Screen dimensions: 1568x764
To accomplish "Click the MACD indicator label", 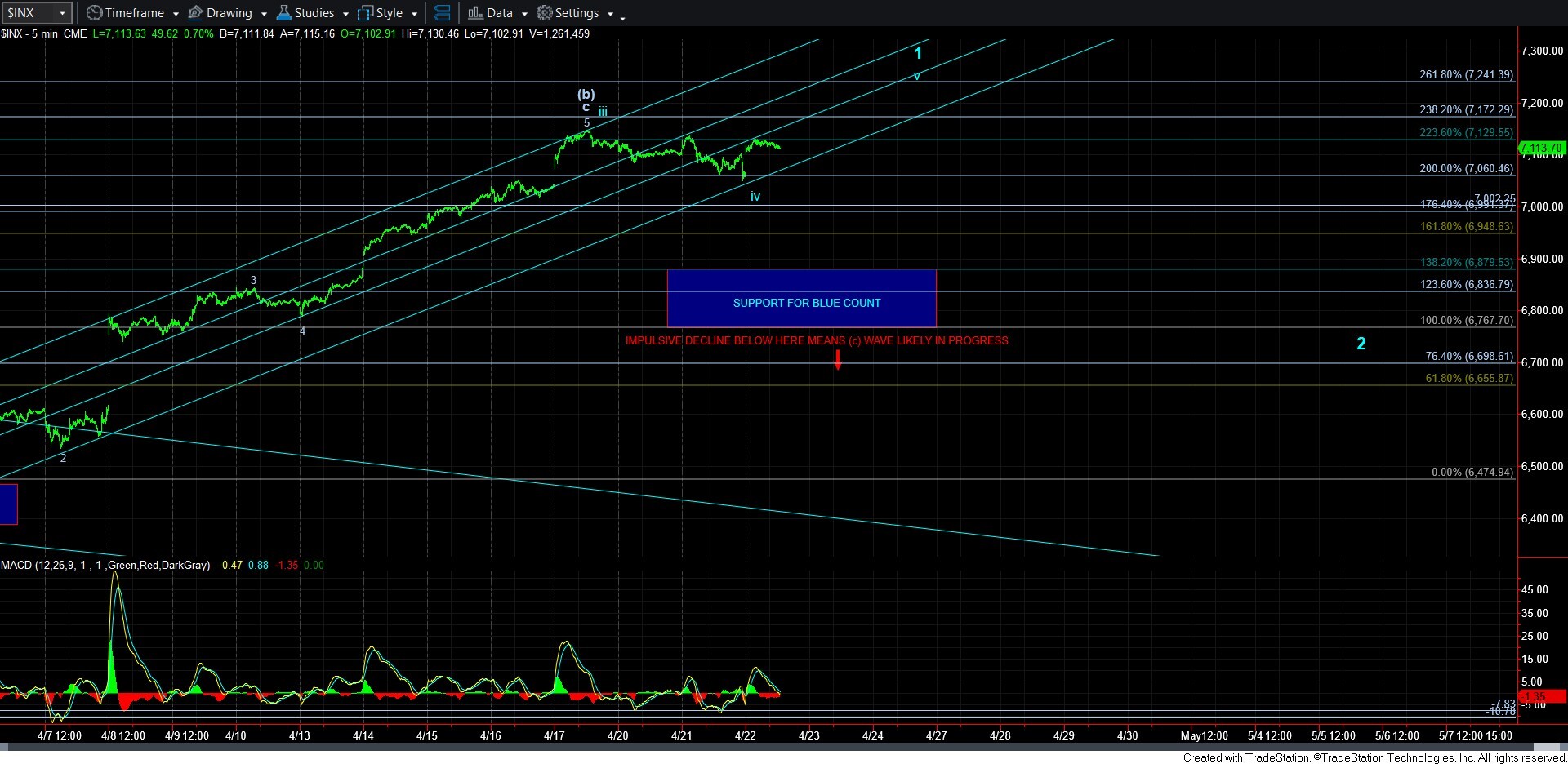I will click(x=105, y=565).
